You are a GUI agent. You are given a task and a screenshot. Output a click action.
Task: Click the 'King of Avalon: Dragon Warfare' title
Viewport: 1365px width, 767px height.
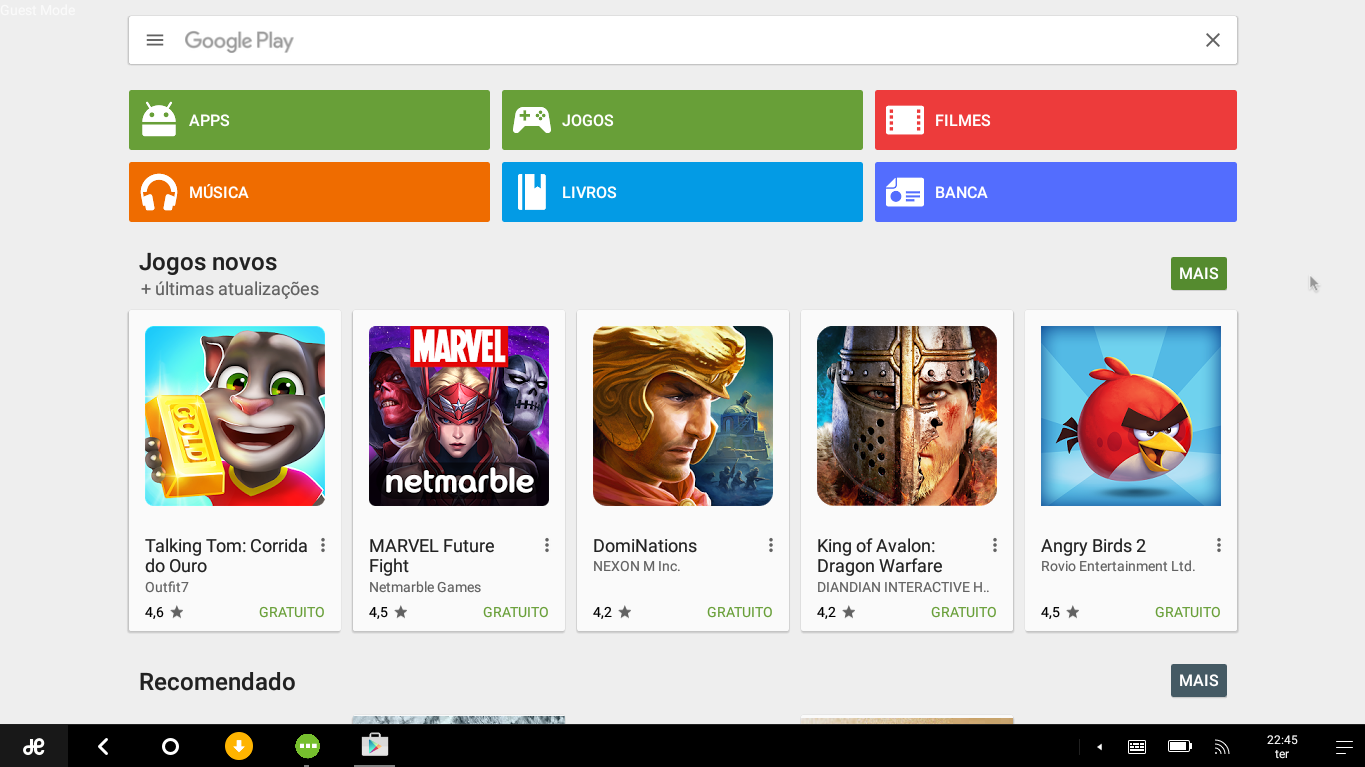tap(880, 556)
